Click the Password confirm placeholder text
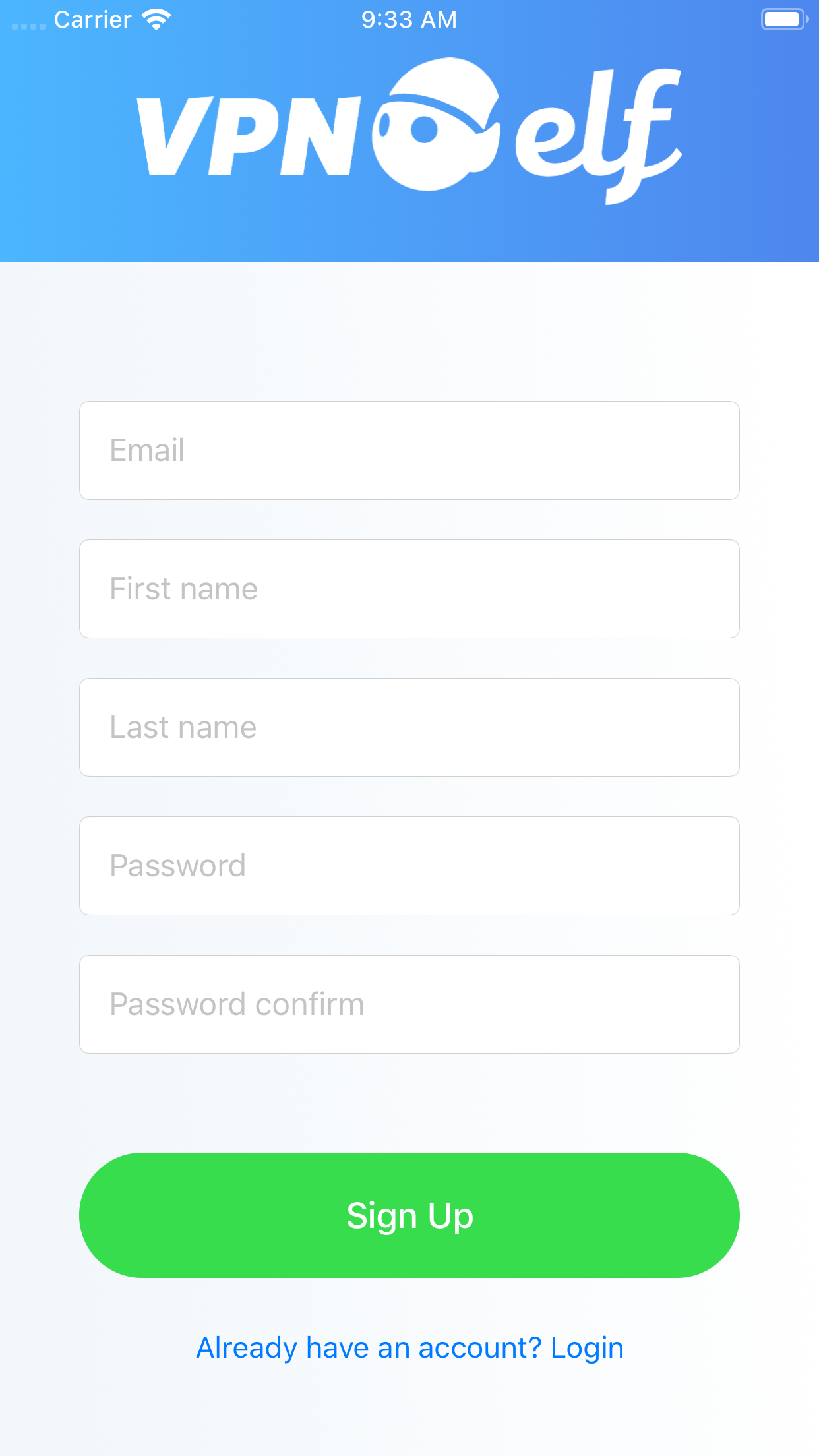 [237, 1004]
